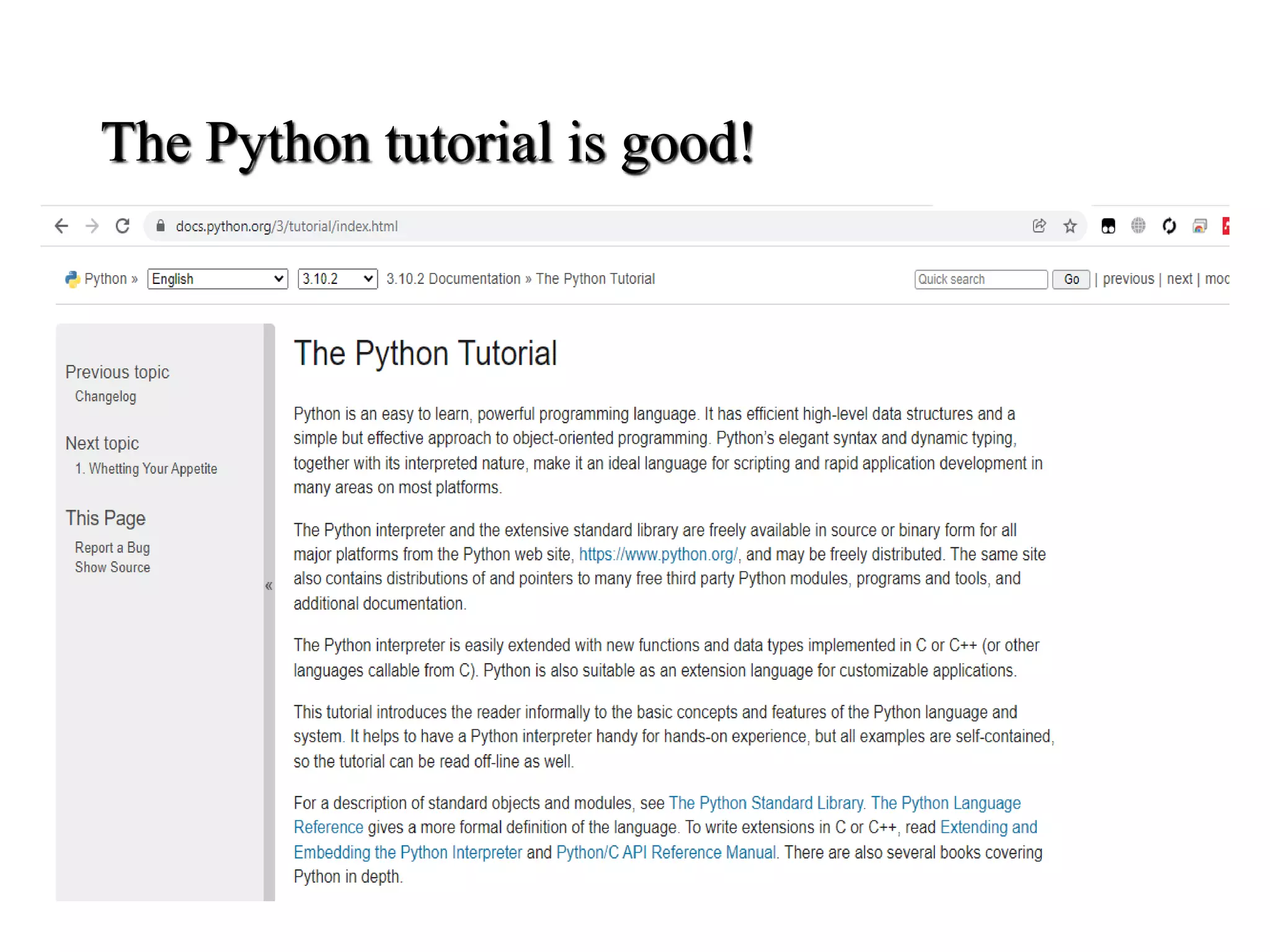The image size is (1270, 952).
Task: Click The Python Tutorial page heading
Action: click(x=425, y=353)
